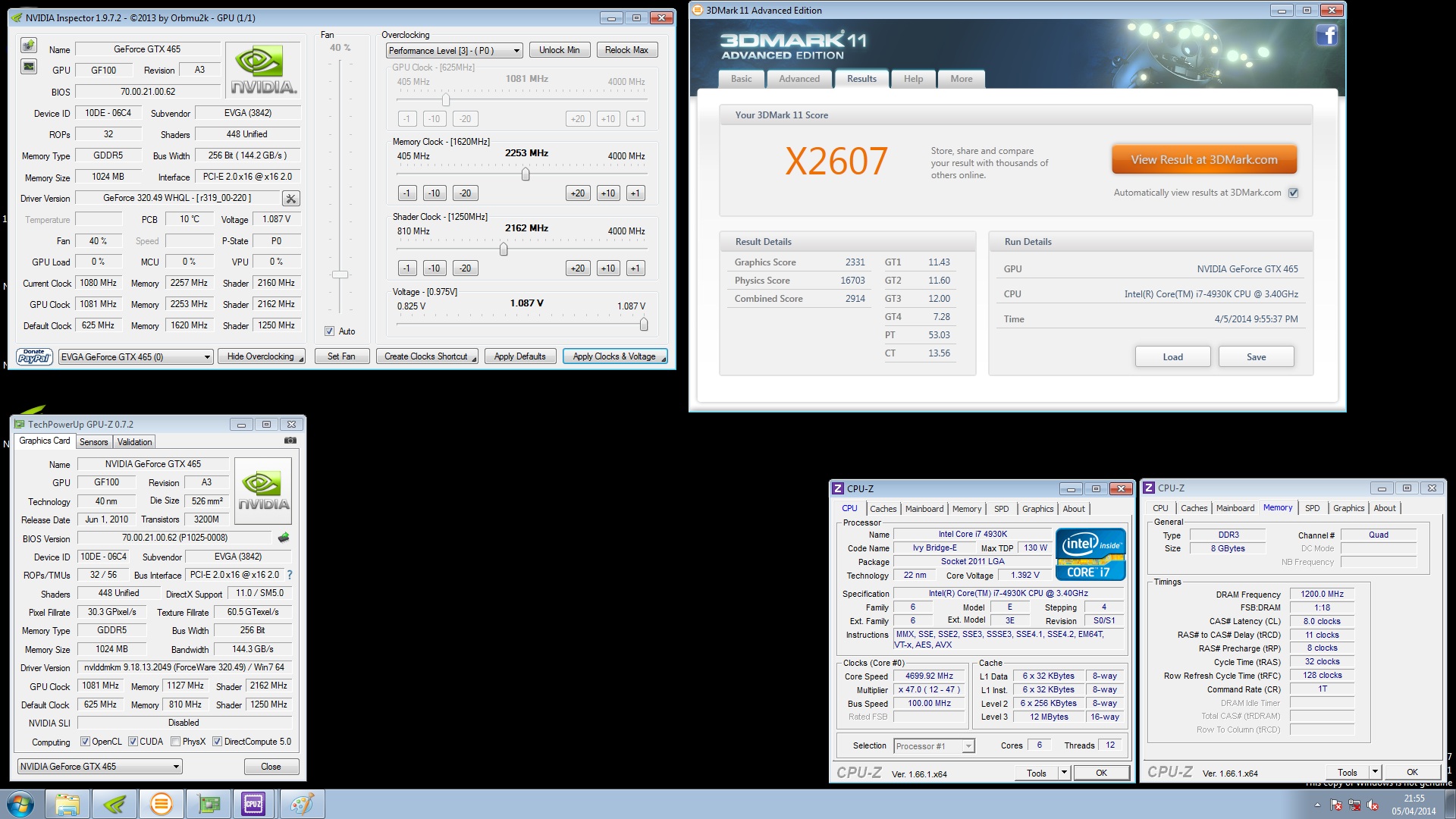Toggle automatic result viewing at 3DMark.com
Viewport: 1456px width, 819px height.
[1294, 193]
